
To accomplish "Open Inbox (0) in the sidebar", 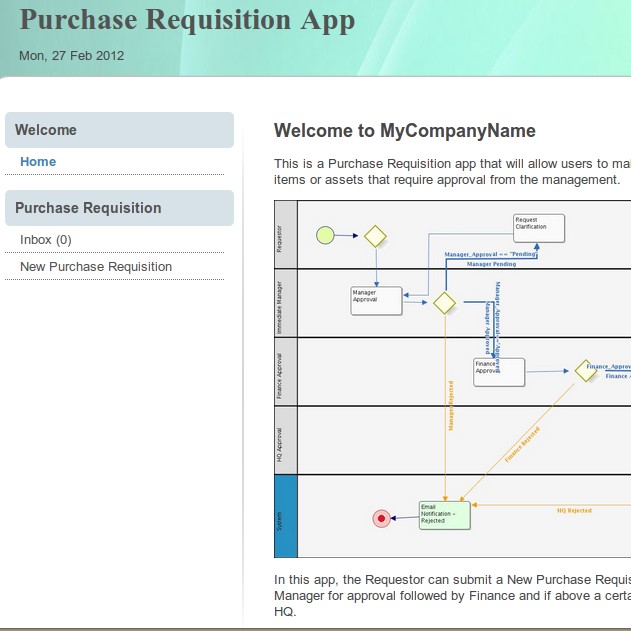I will point(46,240).
